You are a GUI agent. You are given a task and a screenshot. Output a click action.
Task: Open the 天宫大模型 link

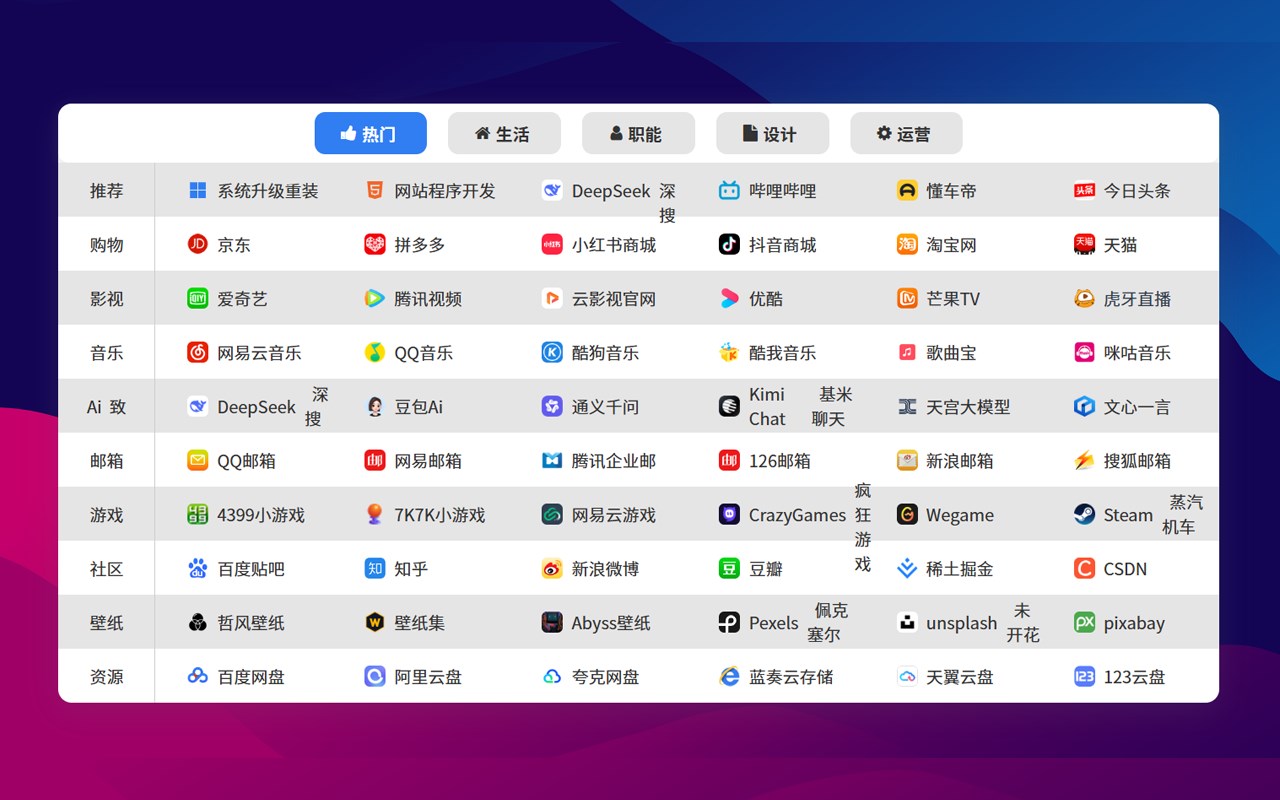tap(968, 406)
